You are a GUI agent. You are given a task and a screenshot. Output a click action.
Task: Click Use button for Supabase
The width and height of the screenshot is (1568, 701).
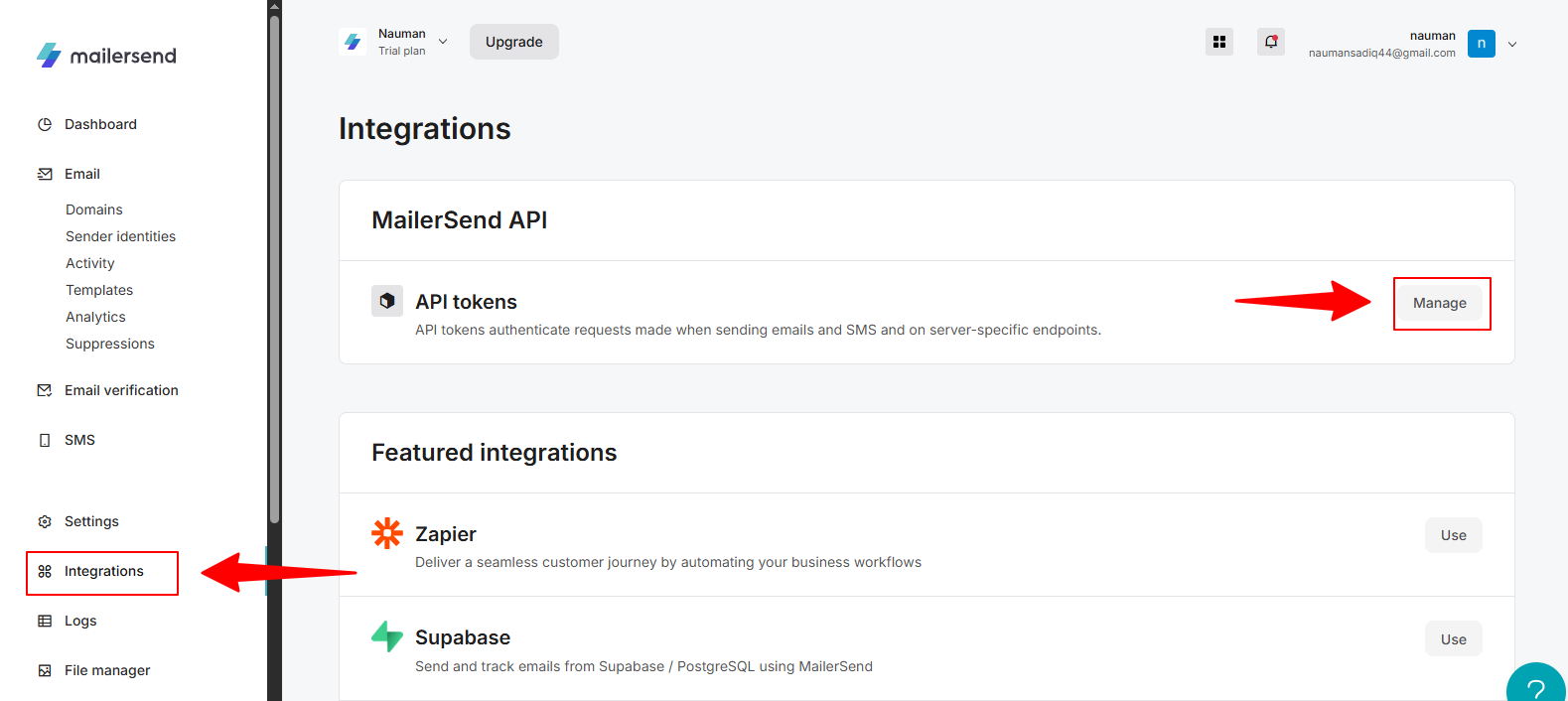point(1453,639)
